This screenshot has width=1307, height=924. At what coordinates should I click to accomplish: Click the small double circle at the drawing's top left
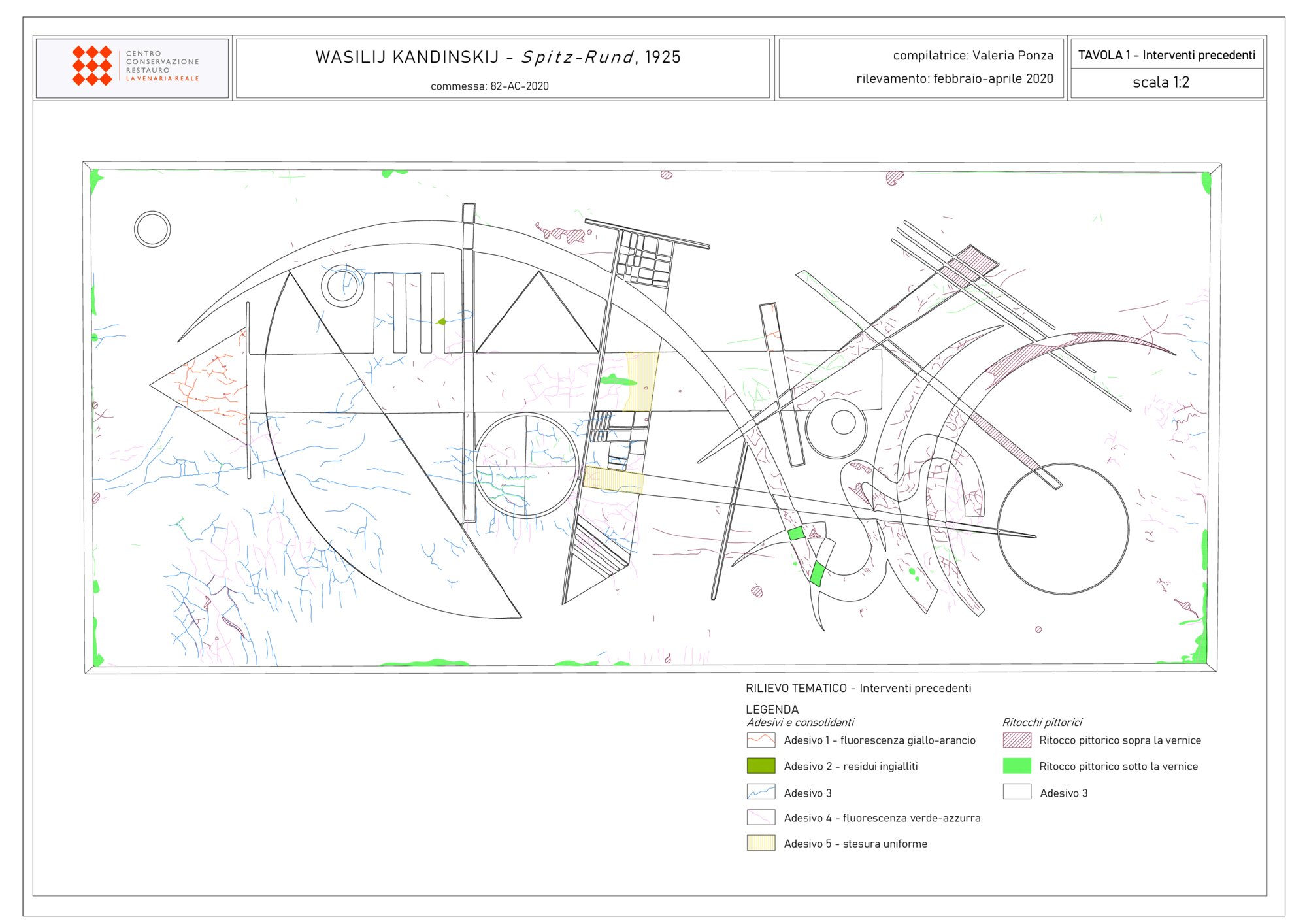click(152, 229)
